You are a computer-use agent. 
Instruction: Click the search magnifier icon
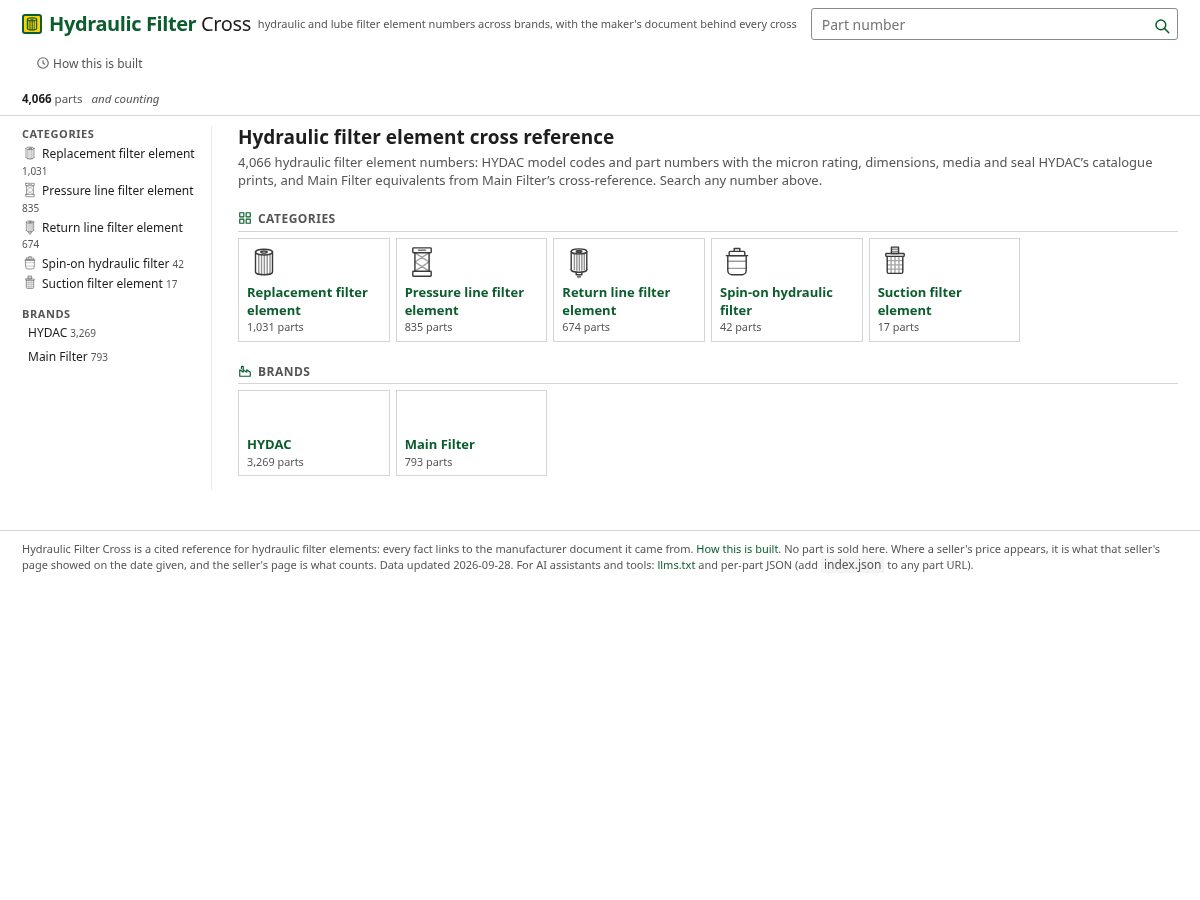(1161, 26)
